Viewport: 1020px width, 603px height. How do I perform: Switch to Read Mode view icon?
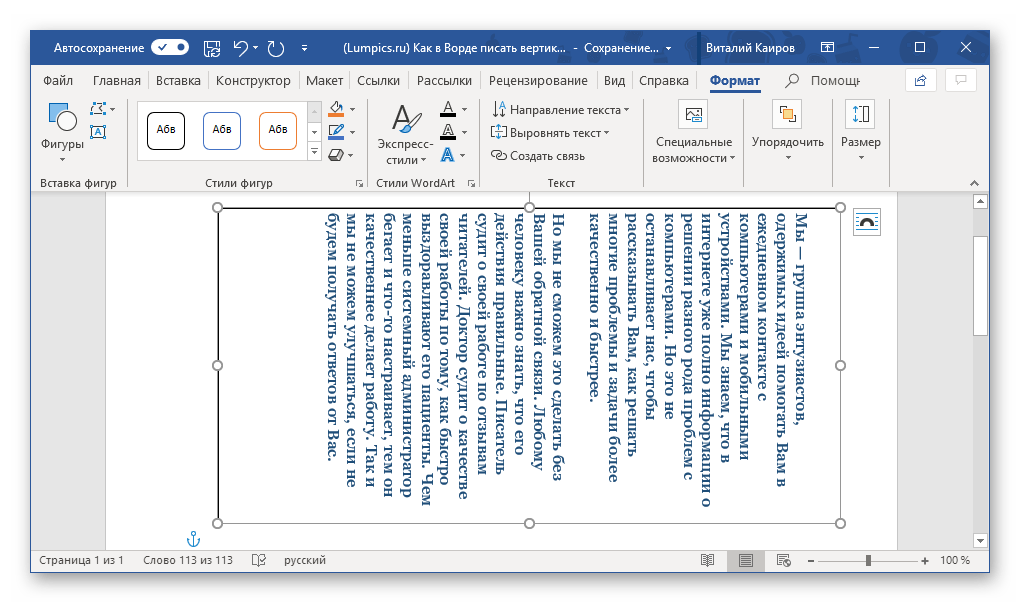click(x=707, y=560)
